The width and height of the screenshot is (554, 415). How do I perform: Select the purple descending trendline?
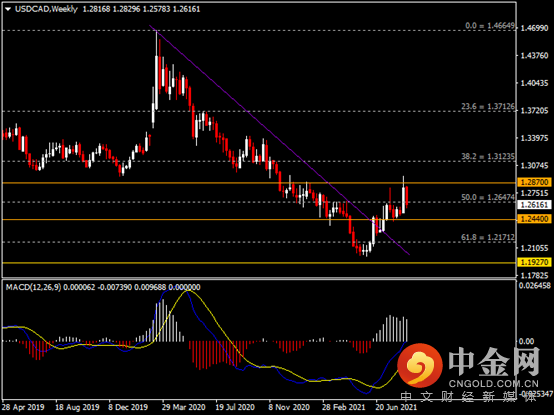(279, 140)
